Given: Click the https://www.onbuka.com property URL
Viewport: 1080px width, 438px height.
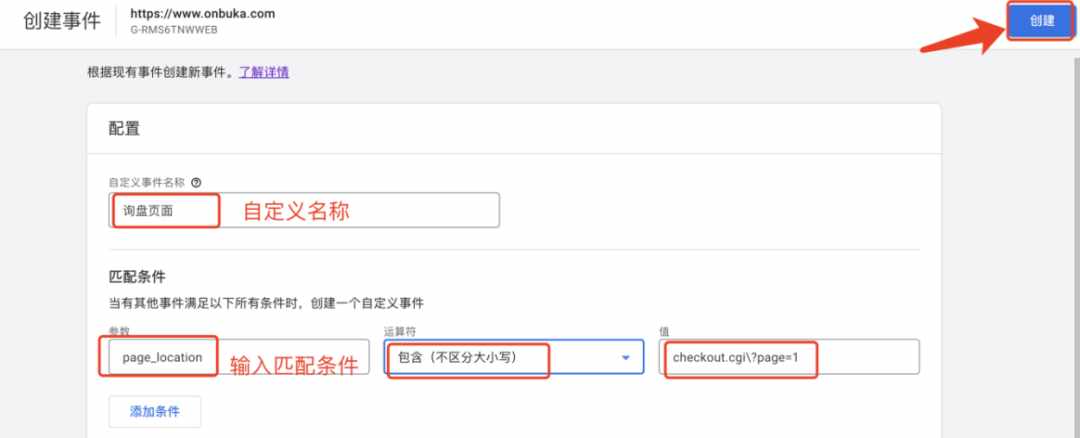Looking at the screenshot, I should 202,14.
